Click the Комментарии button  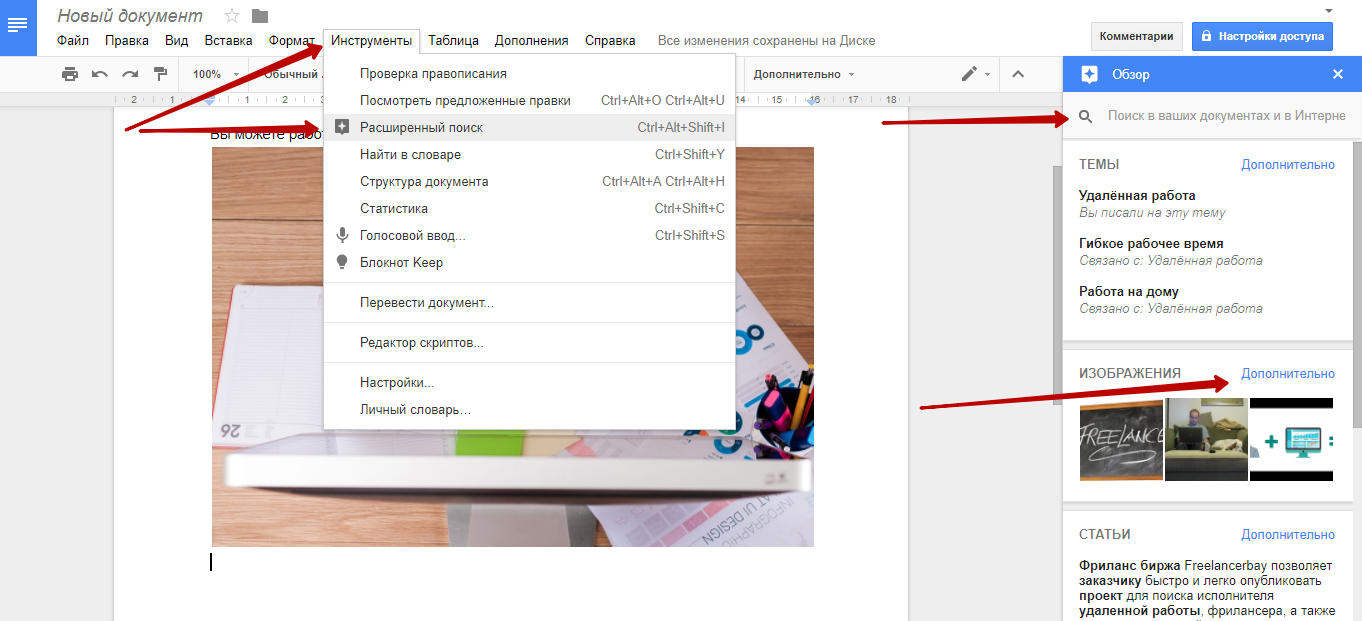(1136, 36)
